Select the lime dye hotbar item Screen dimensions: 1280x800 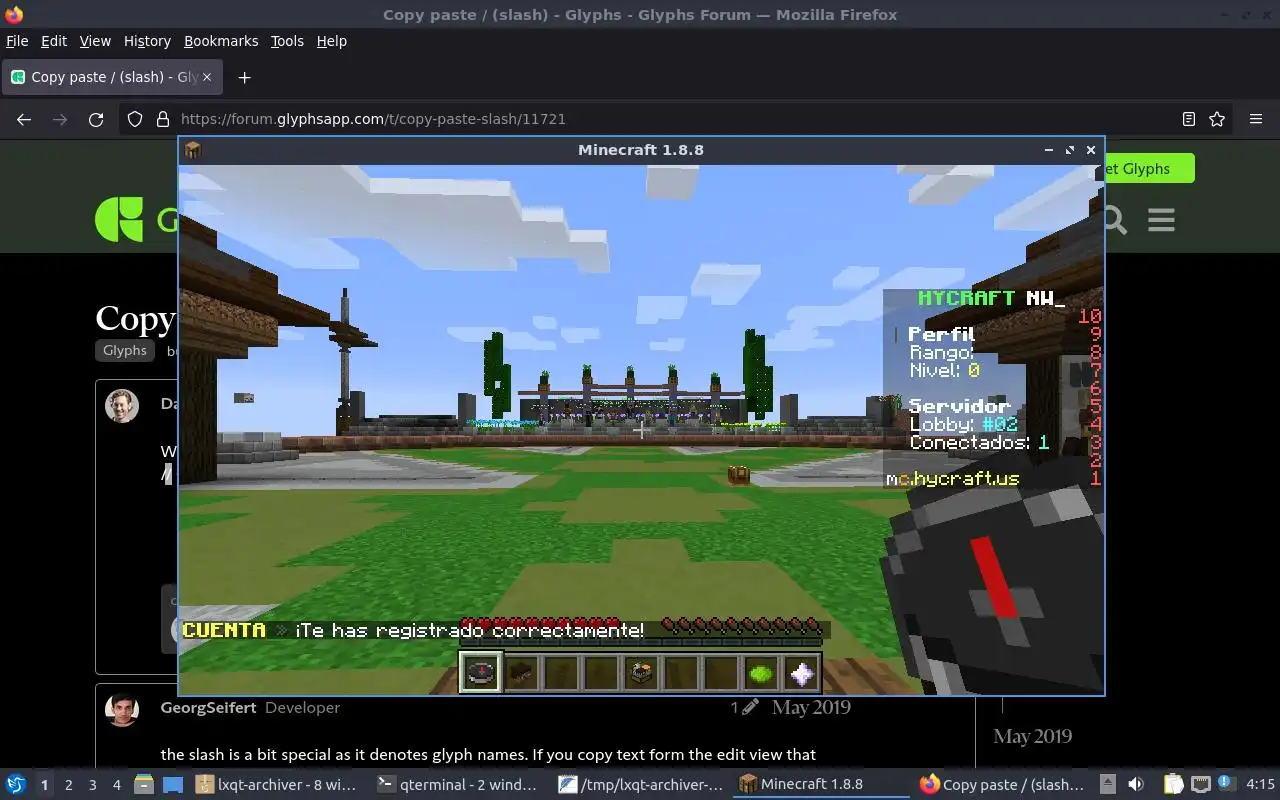pyautogui.click(x=761, y=673)
